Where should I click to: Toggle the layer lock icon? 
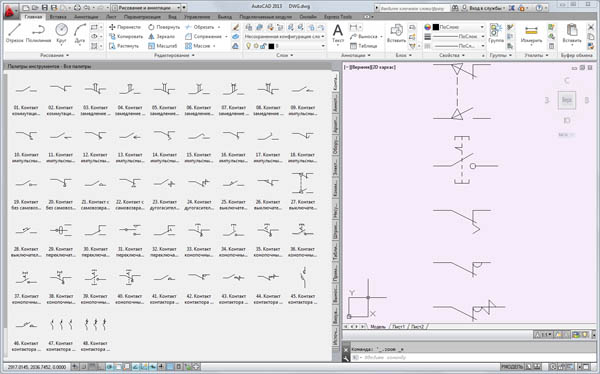pos(263,46)
